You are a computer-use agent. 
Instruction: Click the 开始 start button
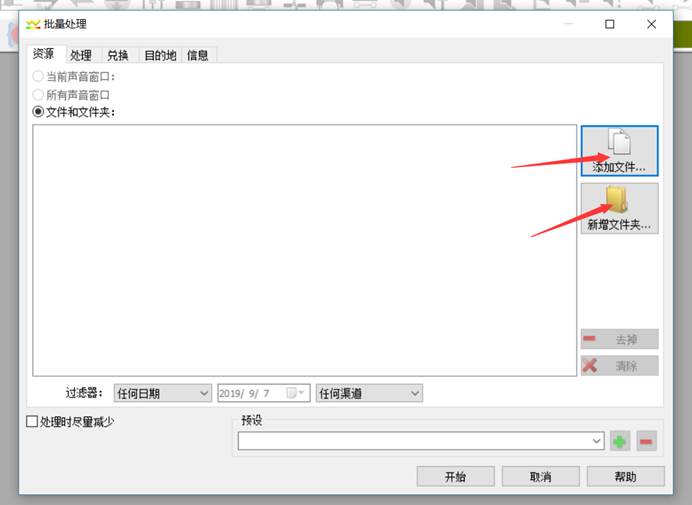click(x=455, y=476)
